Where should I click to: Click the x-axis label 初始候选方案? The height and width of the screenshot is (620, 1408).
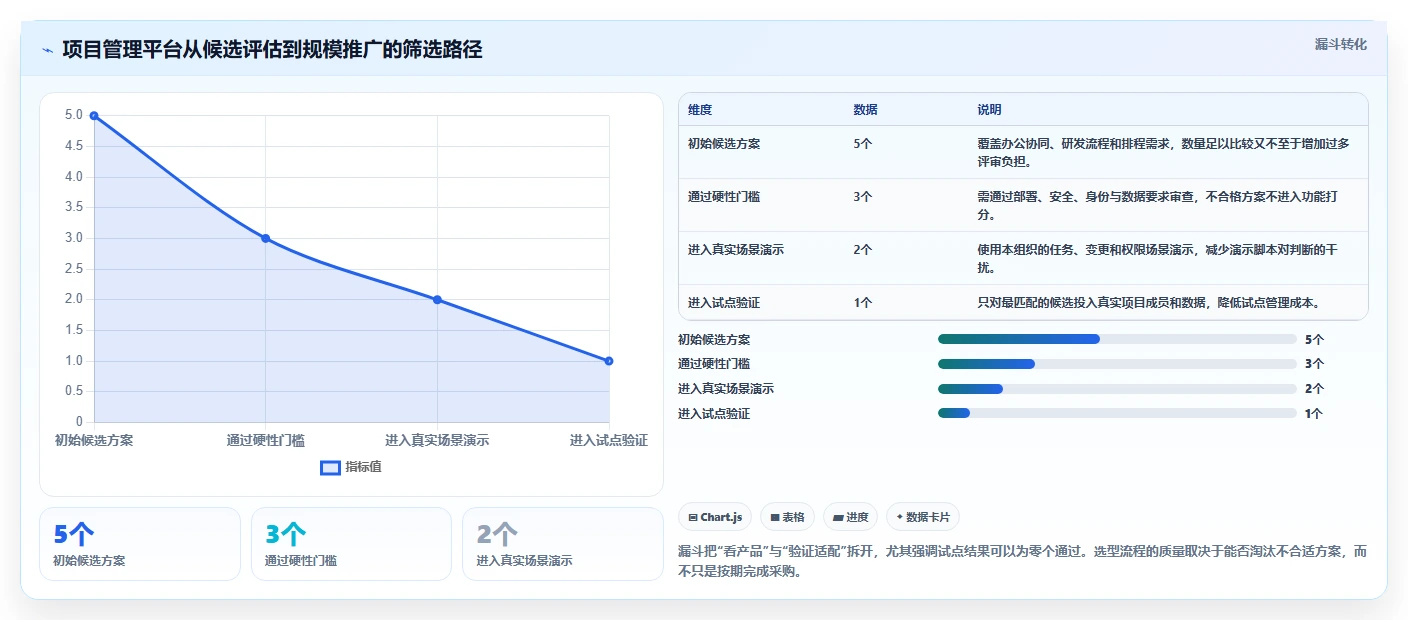(x=94, y=440)
